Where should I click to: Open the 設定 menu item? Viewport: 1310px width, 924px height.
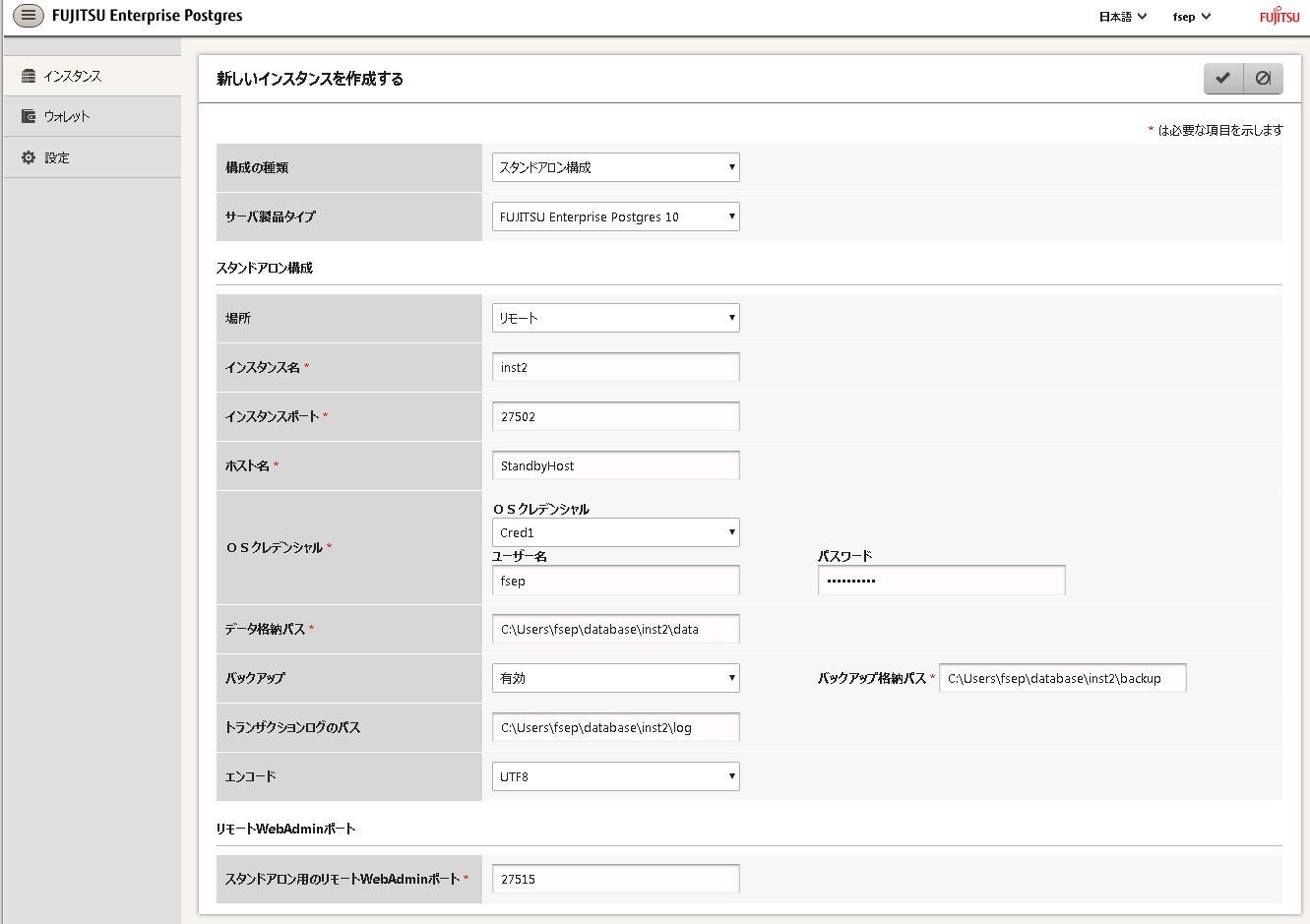93,157
